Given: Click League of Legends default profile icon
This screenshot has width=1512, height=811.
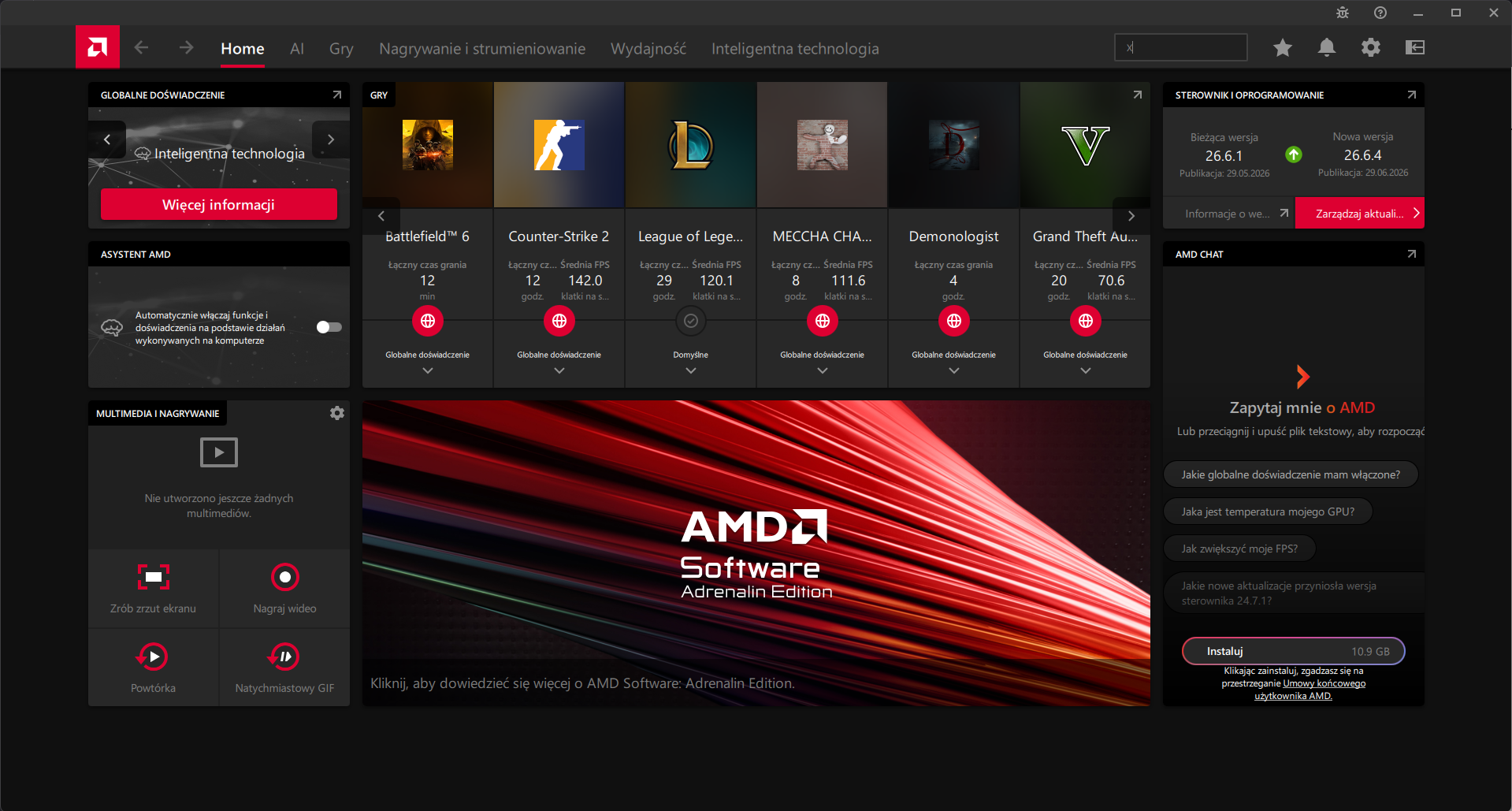Looking at the screenshot, I should pos(691,321).
